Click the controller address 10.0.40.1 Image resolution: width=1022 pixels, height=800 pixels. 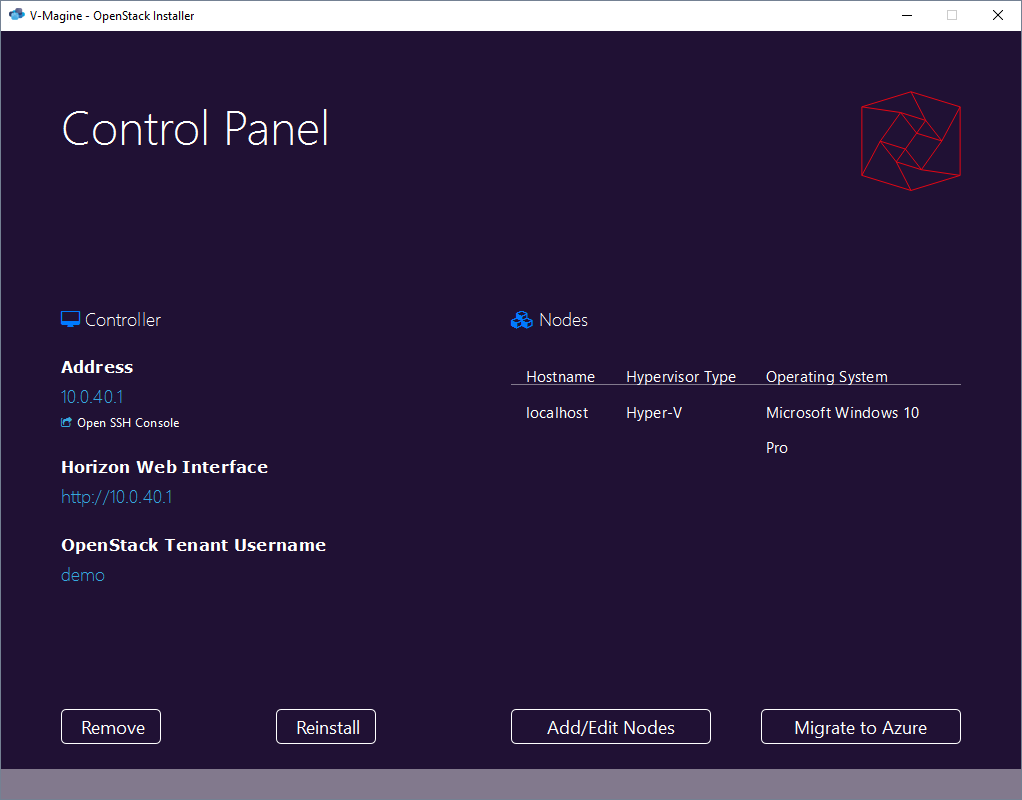click(x=92, y=396)
